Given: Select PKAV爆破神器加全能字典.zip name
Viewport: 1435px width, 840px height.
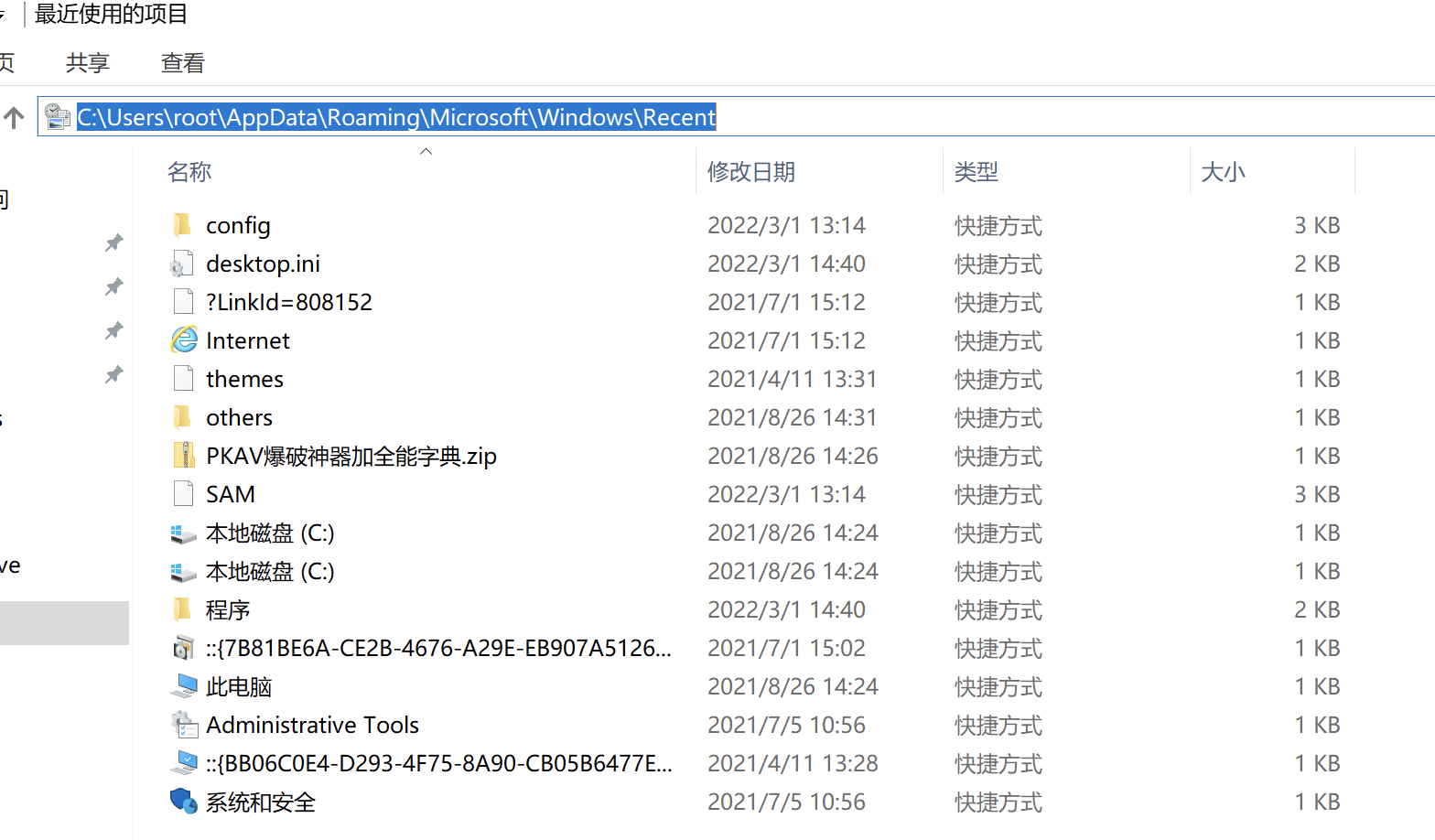Looking at the screenshot, I should (x=351, y=456).
